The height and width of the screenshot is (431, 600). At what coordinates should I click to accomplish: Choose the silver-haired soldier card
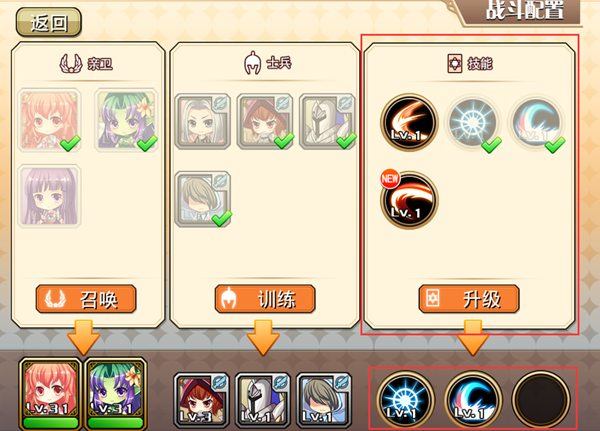(x=202, y=121)
